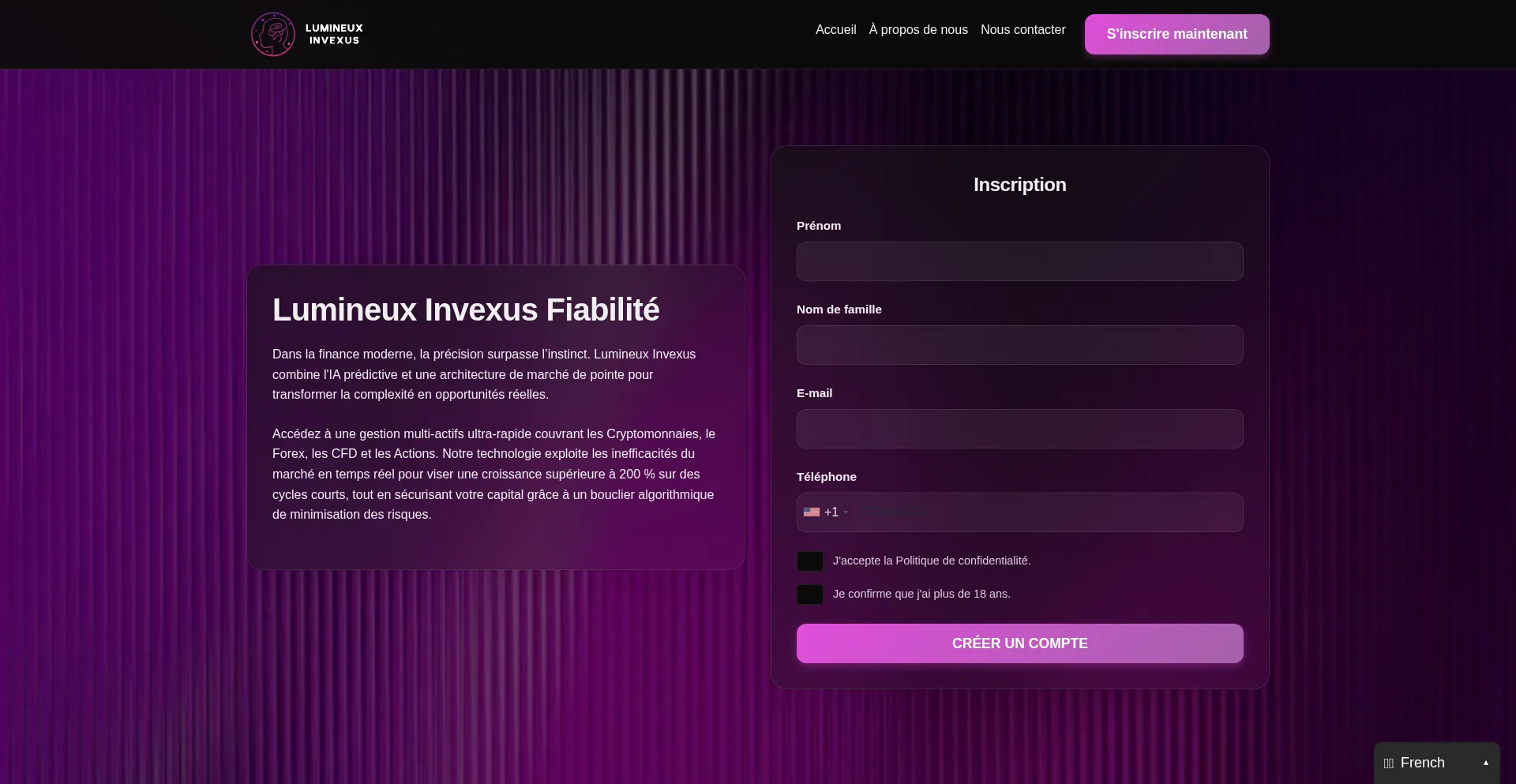Open the À propos de nous page

[918, 30]
